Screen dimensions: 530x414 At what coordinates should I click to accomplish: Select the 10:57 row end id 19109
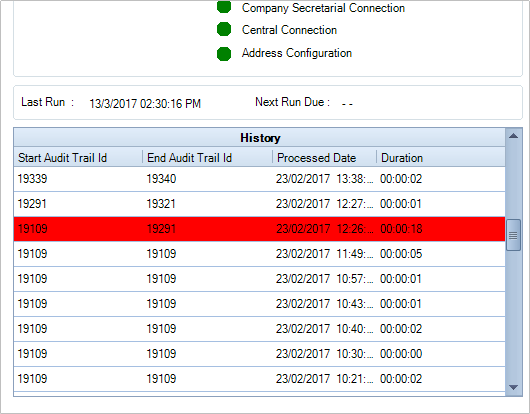click(x=161, y=279)
